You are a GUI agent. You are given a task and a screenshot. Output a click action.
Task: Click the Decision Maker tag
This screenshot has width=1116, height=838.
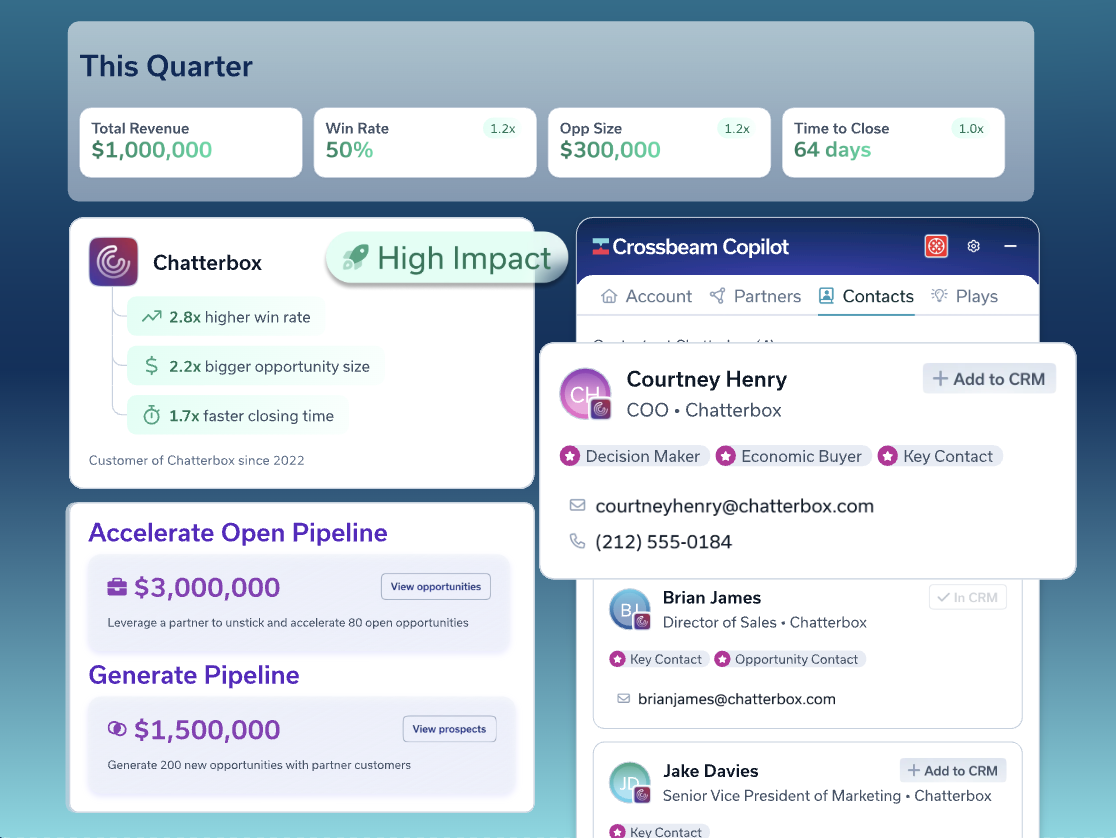tap(633, 456)
